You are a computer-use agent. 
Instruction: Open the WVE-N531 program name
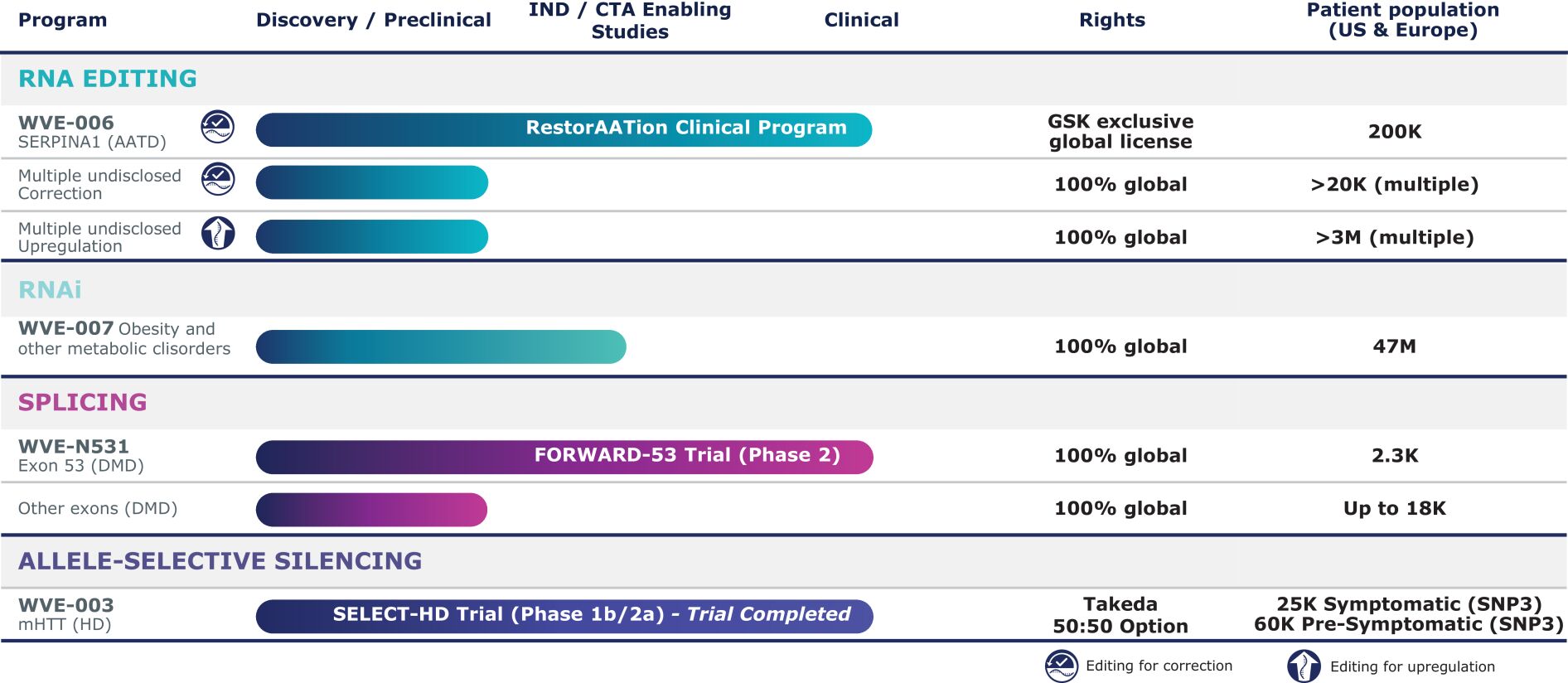(74, 447)
